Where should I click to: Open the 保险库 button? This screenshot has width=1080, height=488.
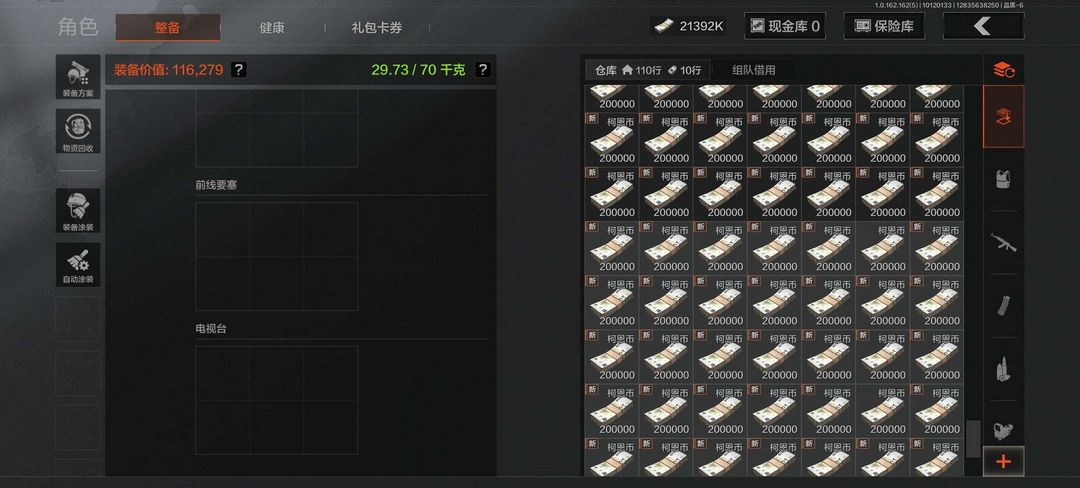pos(884,26)
